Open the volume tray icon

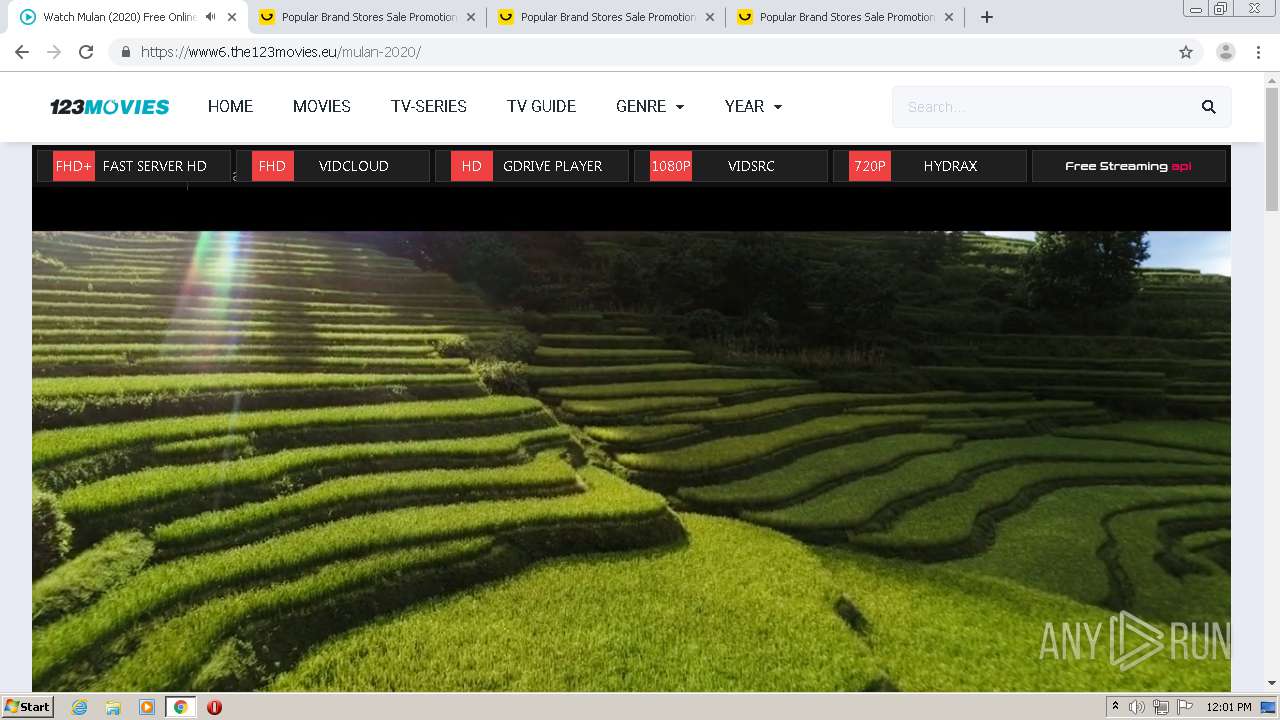pyautogui.click(x=1137, y=707)
